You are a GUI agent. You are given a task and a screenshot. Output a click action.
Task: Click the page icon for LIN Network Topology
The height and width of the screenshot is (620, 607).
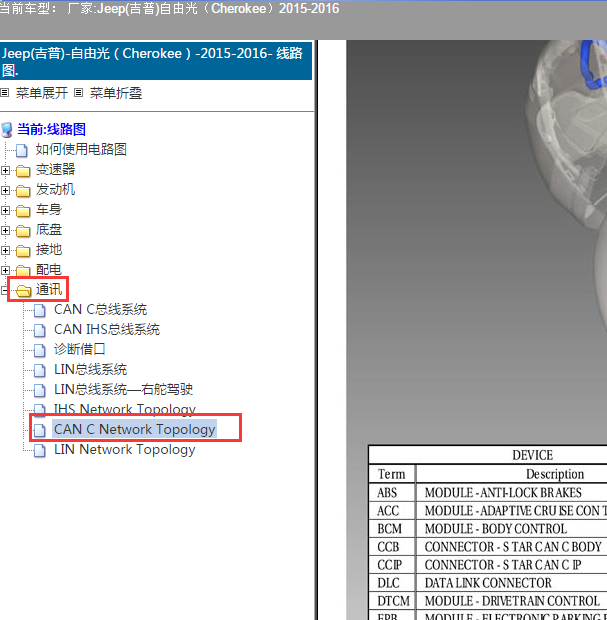[x=40, y=450]
